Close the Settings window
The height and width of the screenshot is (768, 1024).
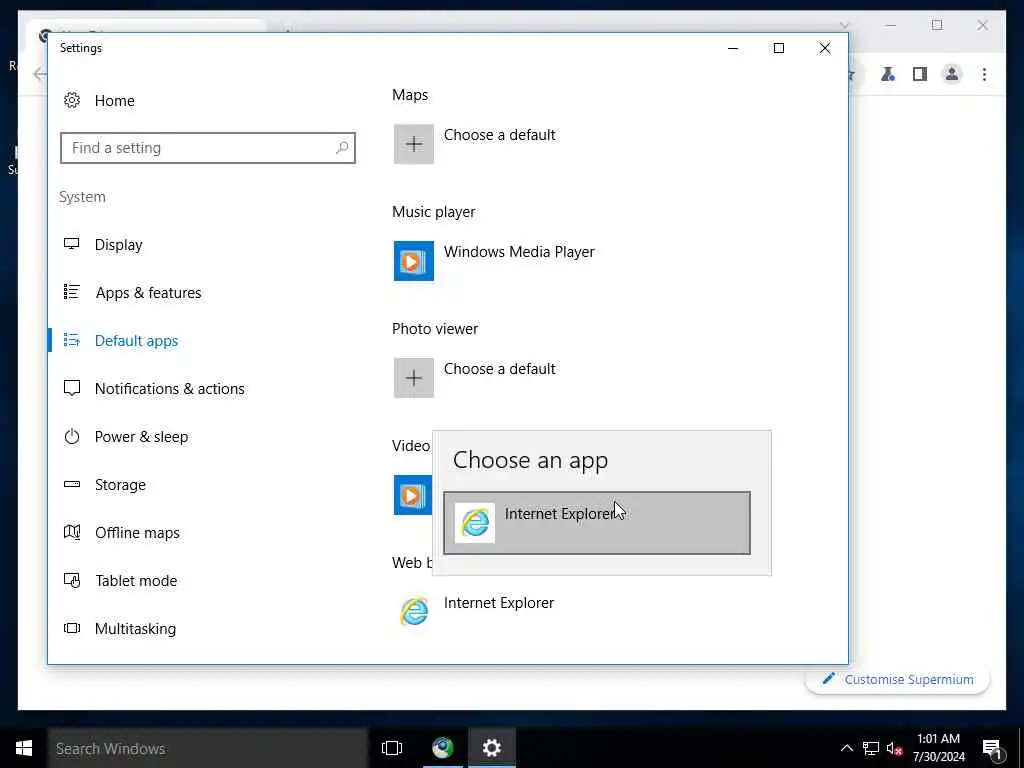(825, 48)
